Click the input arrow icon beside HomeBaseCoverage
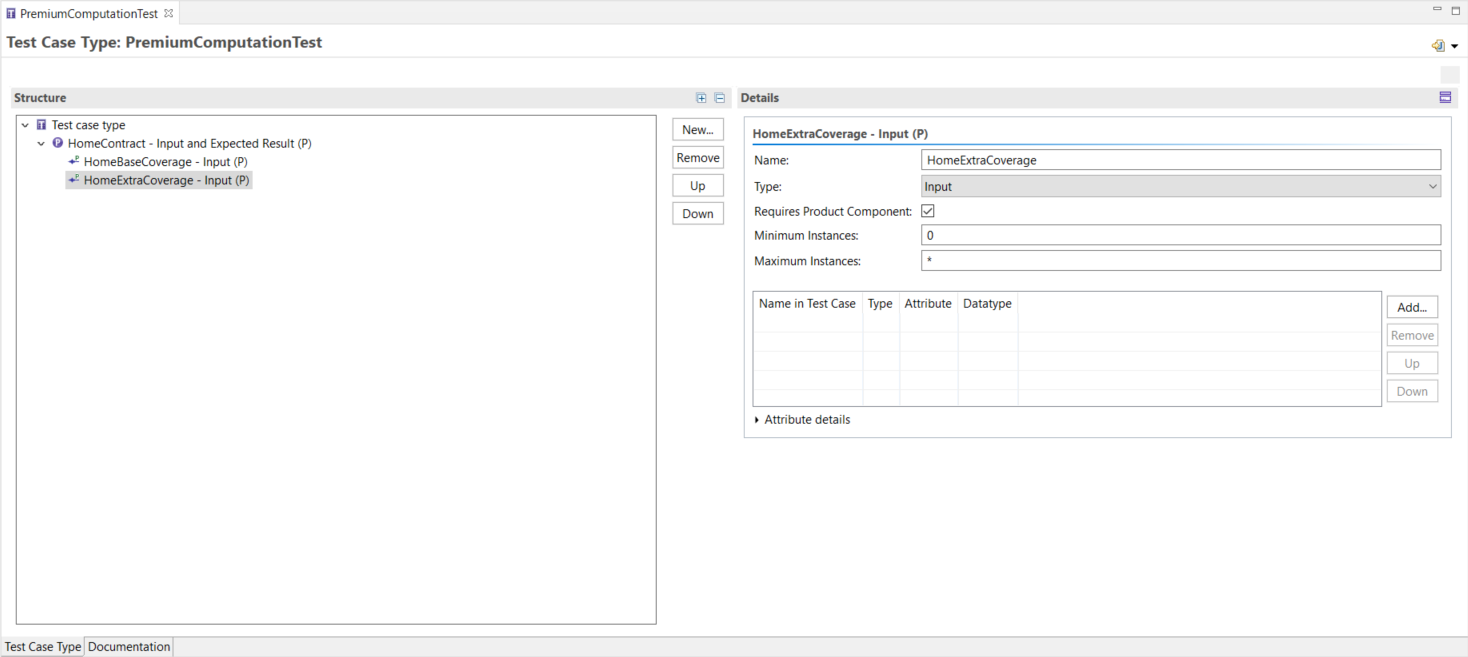 click(x=73, y=161)
